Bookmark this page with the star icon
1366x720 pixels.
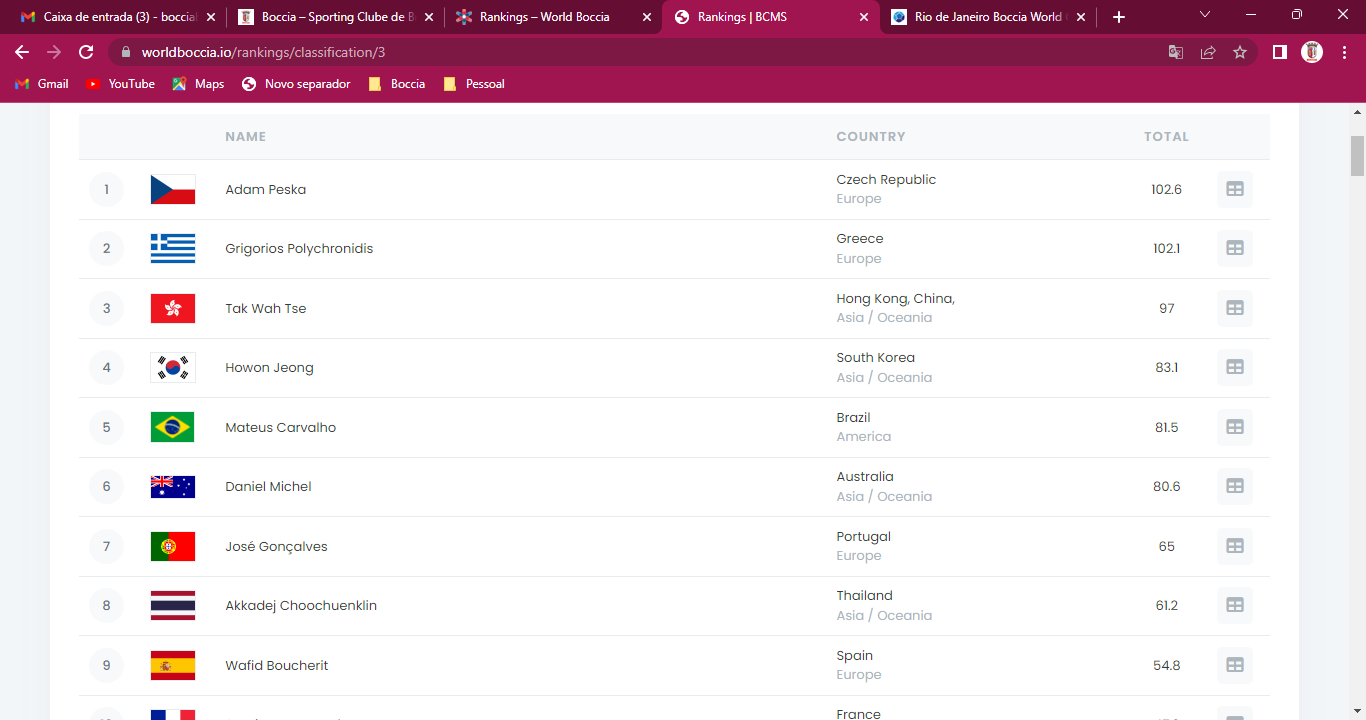coord(1240,52)
